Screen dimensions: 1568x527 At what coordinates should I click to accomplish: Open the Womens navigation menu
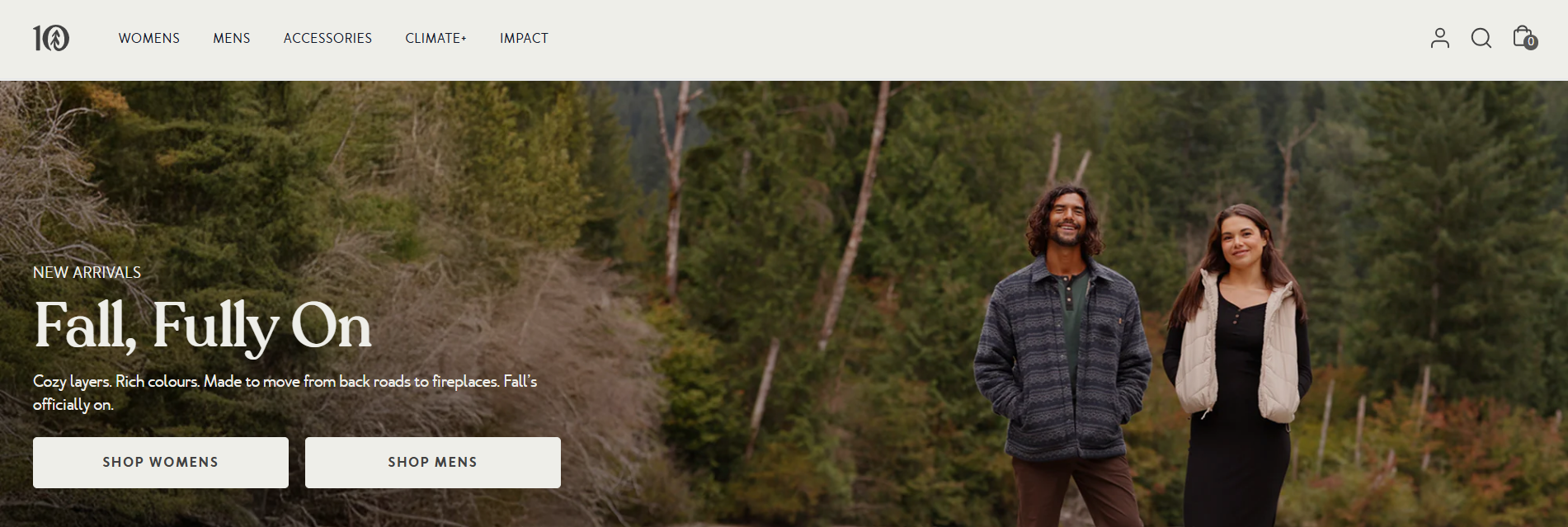pyautogui.click(x=149, y=38)
